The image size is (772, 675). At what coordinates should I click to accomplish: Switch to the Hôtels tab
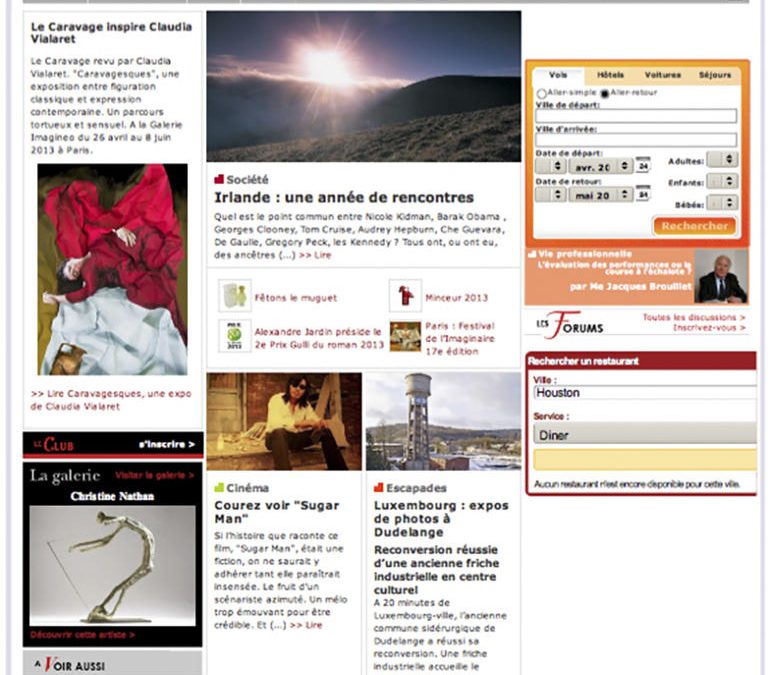point(610,75)
